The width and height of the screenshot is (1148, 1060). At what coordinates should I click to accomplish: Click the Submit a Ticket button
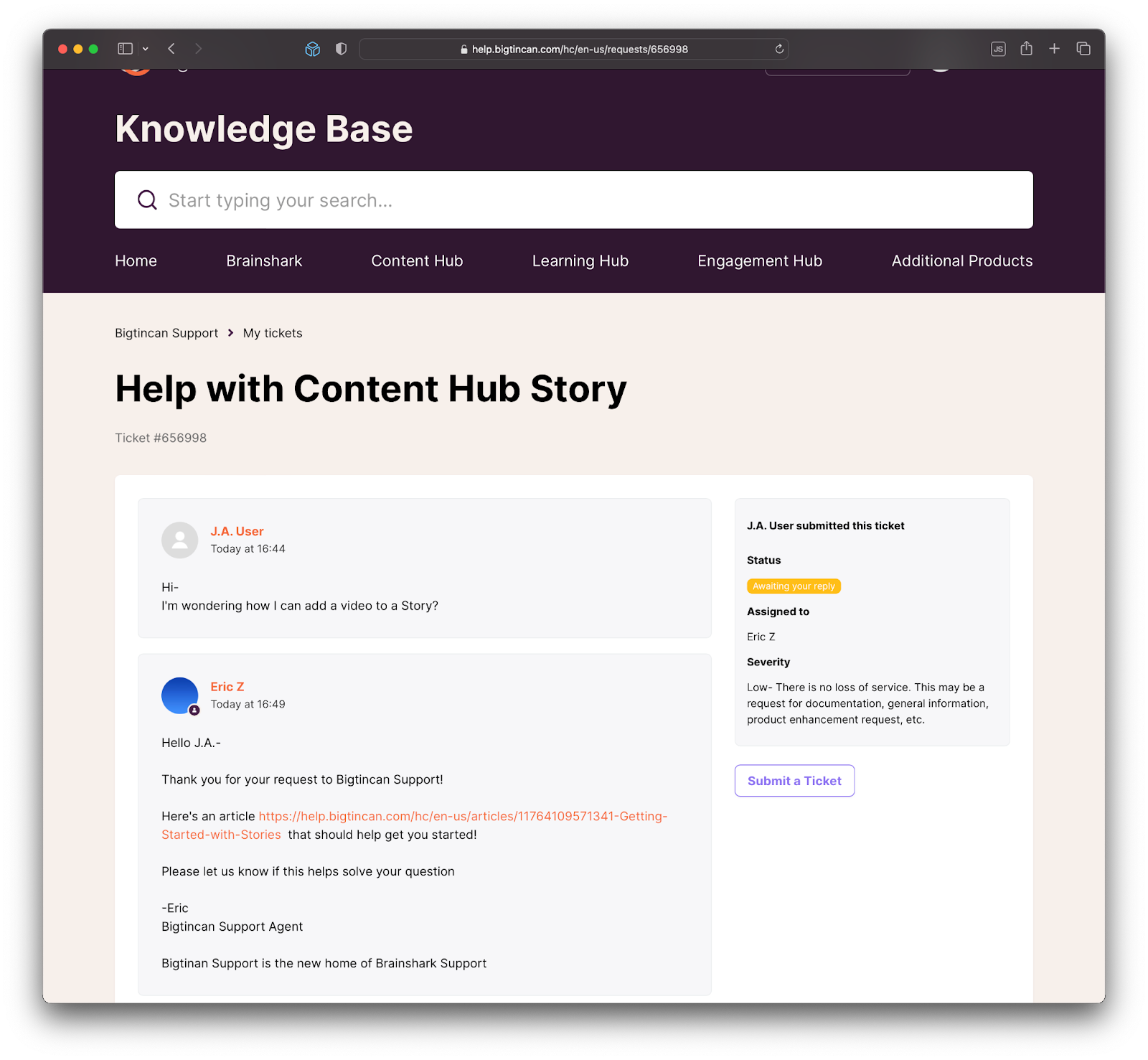coord(794,781)
